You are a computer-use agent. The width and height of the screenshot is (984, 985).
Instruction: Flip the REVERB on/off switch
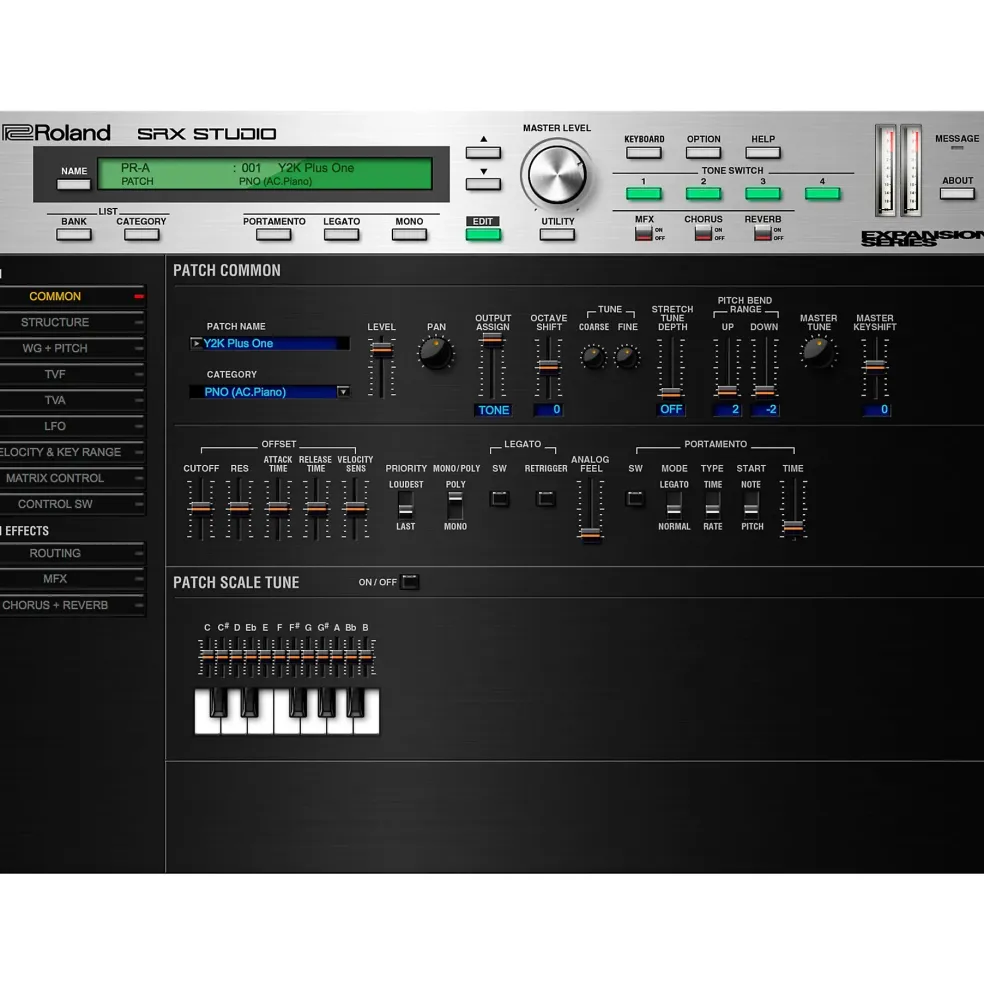[x=763, y=234]
